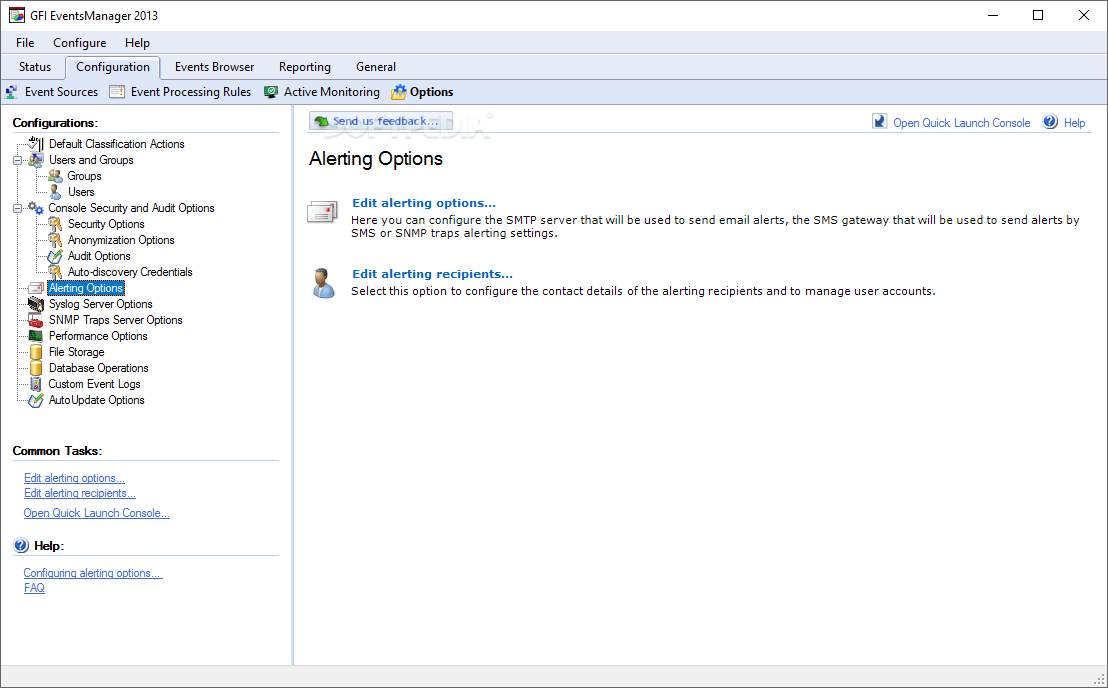Click the Auto-discovery Credentials icon
This screenshot has height=688, width=1108.
point(54,272)
